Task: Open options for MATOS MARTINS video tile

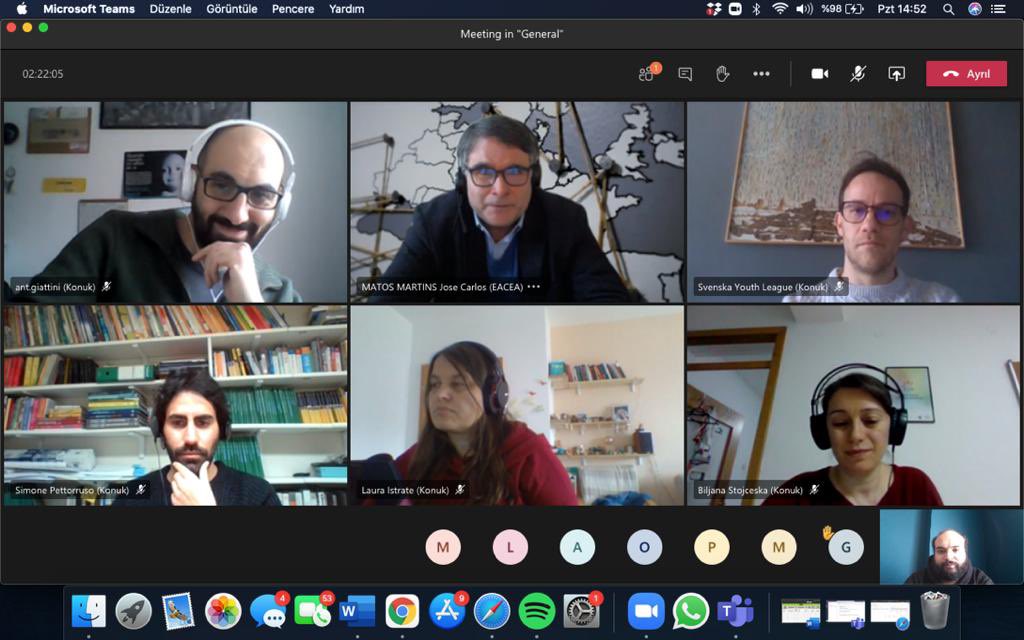Action: (x=534, y=287)
